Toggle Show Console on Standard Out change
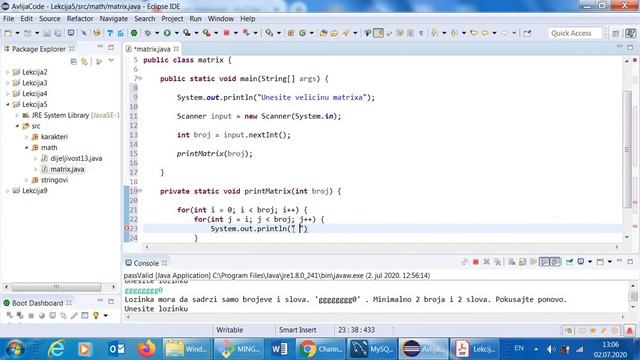The height and width of the screenshot is (360, 640). coord(544,262)
